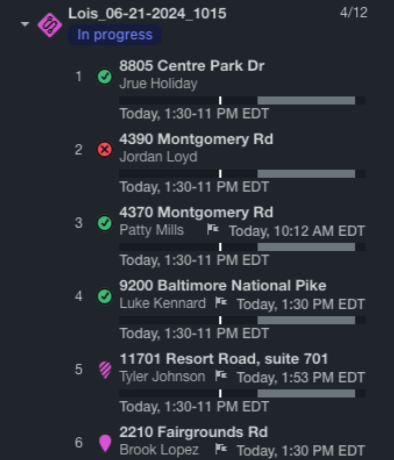Viewport: 394px width, 460px height.
Task: Click flag icon beside Brook Lopez
Action: click(x=221, y=449)
